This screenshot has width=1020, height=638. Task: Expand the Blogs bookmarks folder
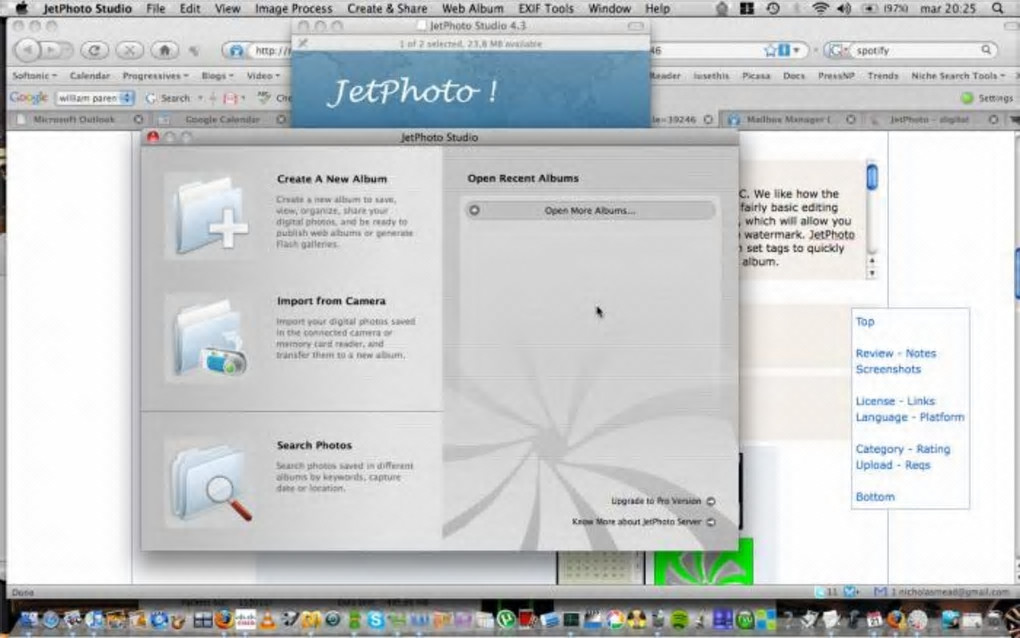pyautogui.click(x=218, y=75)
